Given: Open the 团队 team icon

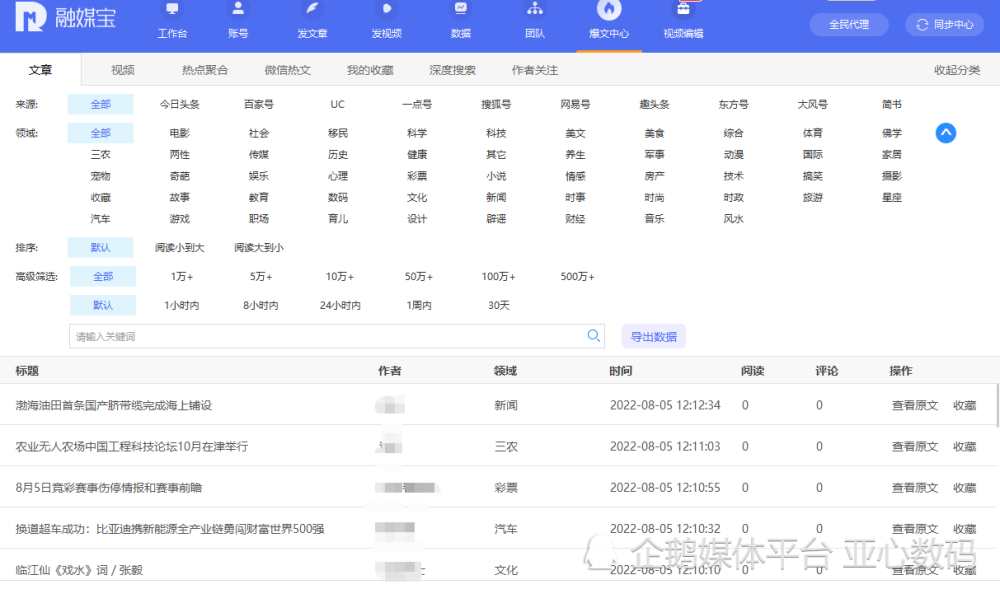Looking at the screenshot, I should pyautogui.click(x=534, y=9).
